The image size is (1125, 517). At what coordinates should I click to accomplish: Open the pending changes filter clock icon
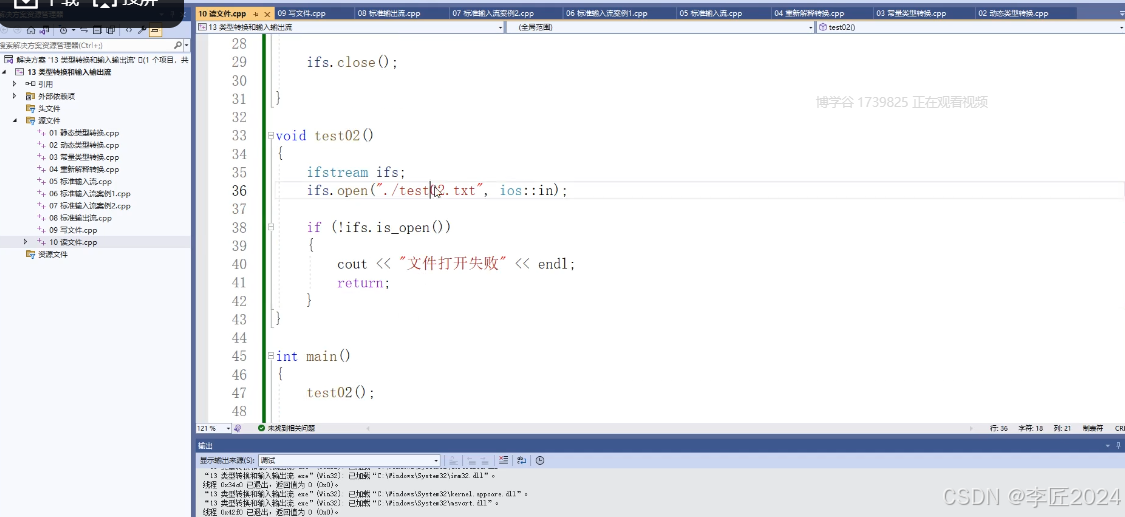tap(63, 30)
